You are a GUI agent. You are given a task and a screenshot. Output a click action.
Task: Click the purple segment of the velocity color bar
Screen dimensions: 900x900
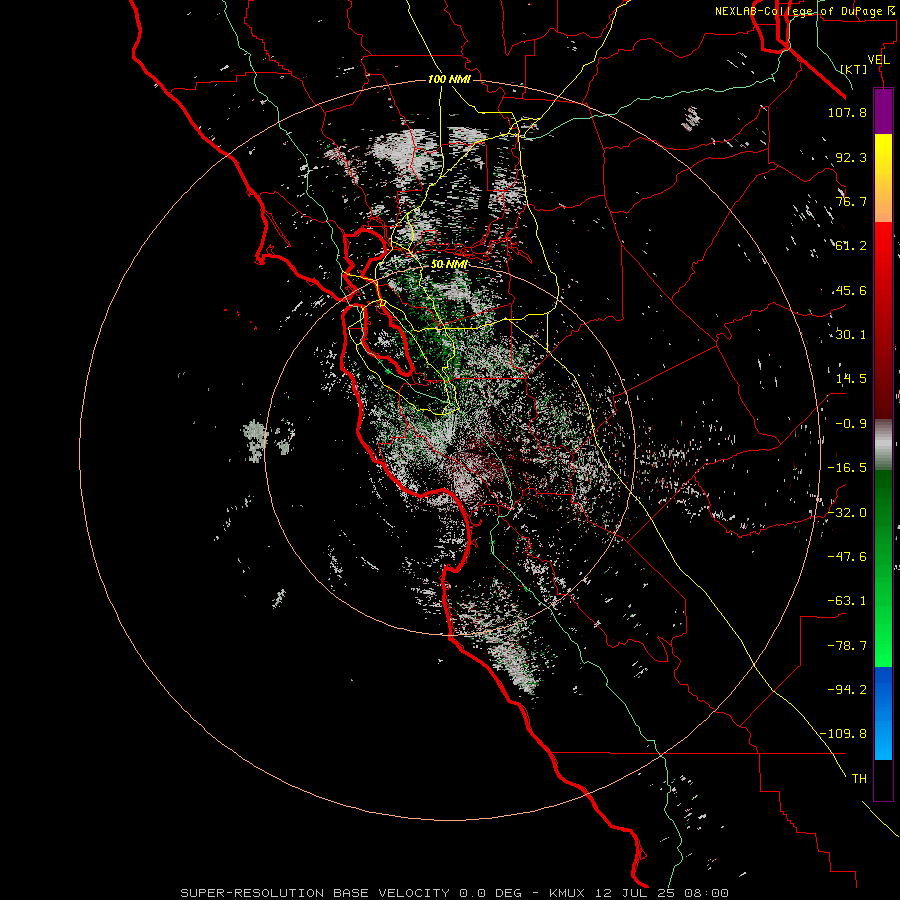point(883,112)
